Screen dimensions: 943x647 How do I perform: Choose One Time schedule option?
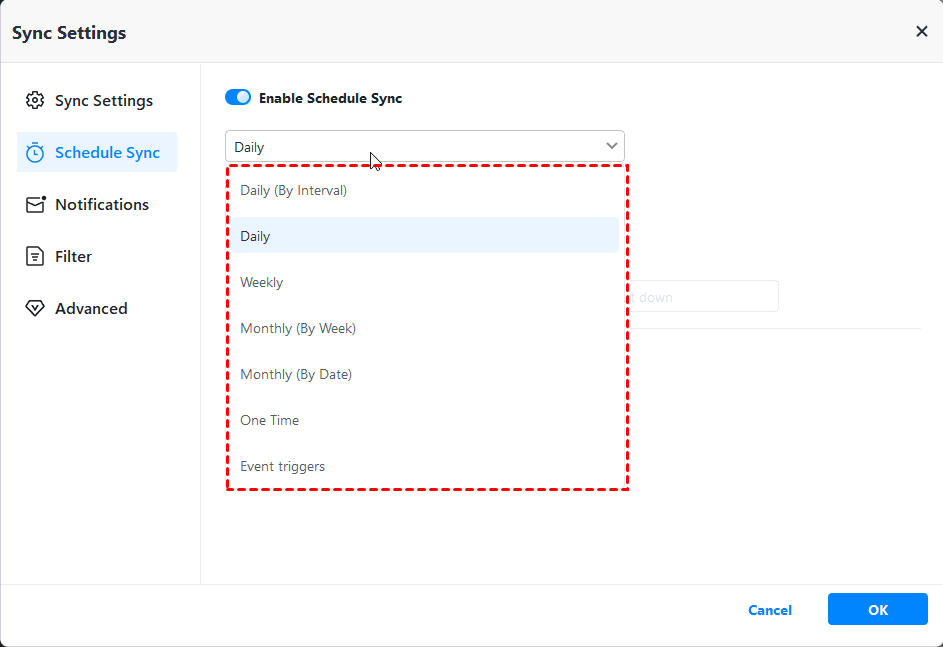270,420
